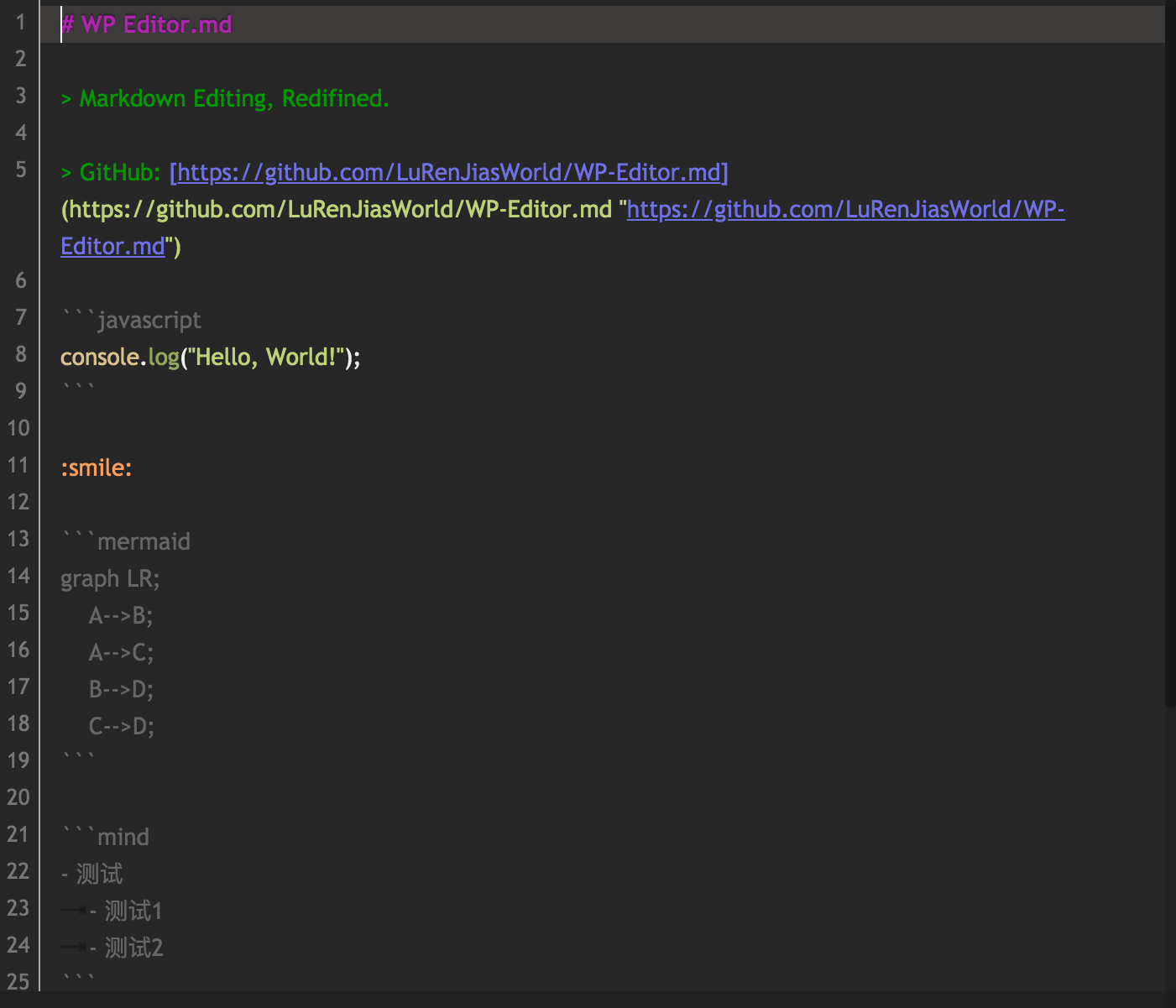Image resolution: width=1176 pixels, height=1008 pixels.
Task: Click gutter line number 8
Action: point(21,354)
